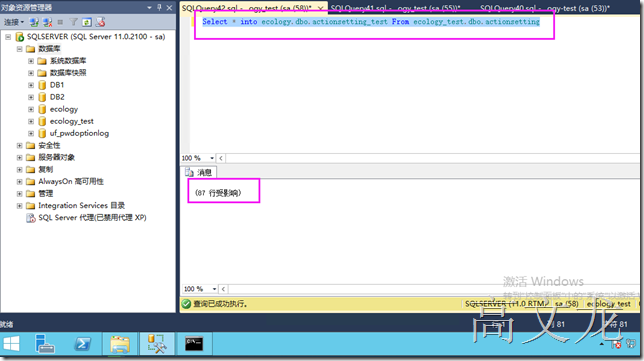
Task: Open the Object Explorer window position dropdown arrow
Action: pos(149,7)
